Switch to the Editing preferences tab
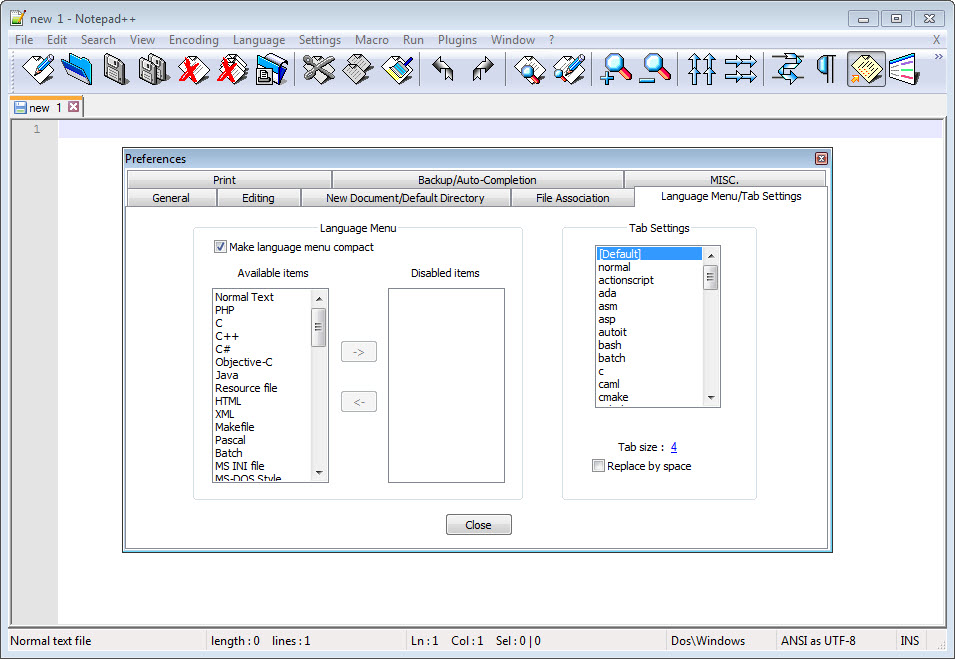Image resolution: width=955 pixels, height=659 pixels. pyautogui.click(x=258, y=198)
